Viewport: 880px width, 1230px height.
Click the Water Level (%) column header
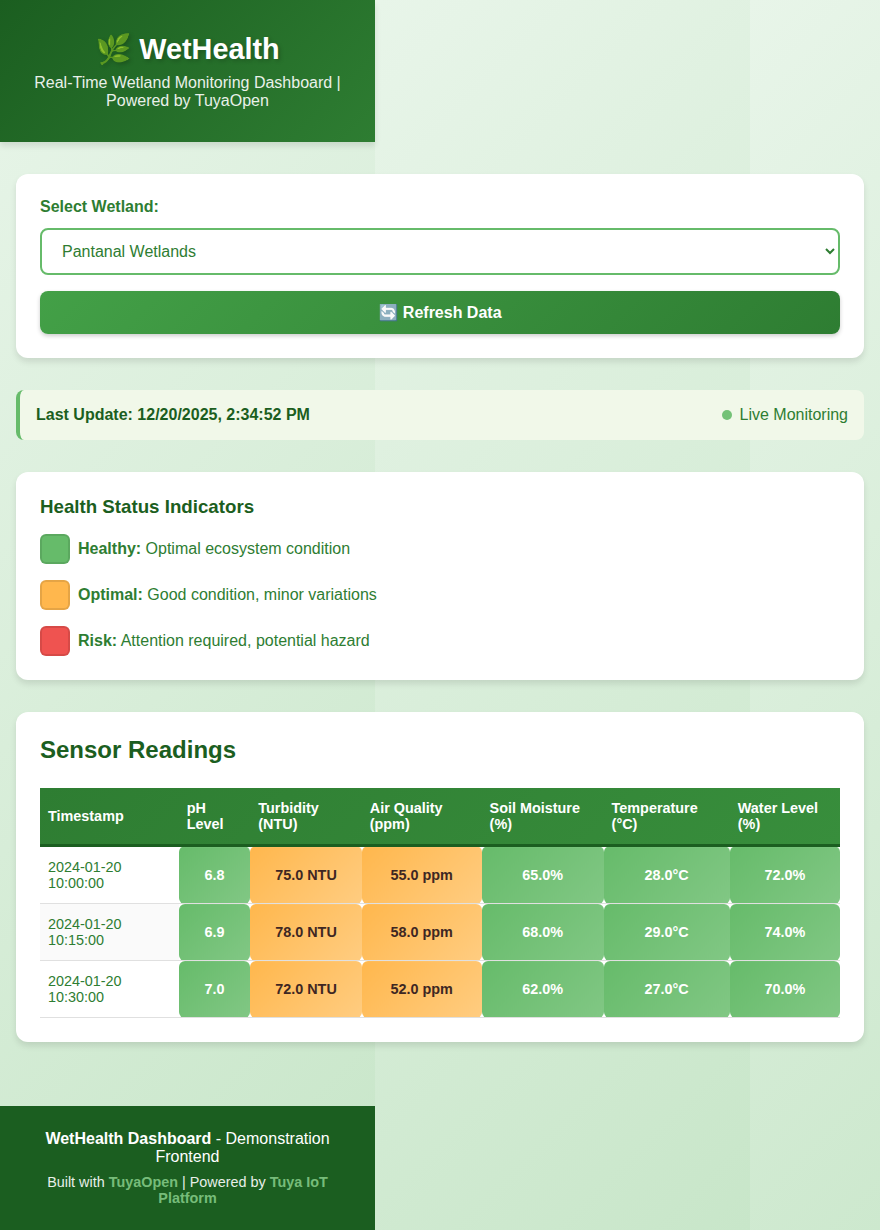[x=785, y=816]
